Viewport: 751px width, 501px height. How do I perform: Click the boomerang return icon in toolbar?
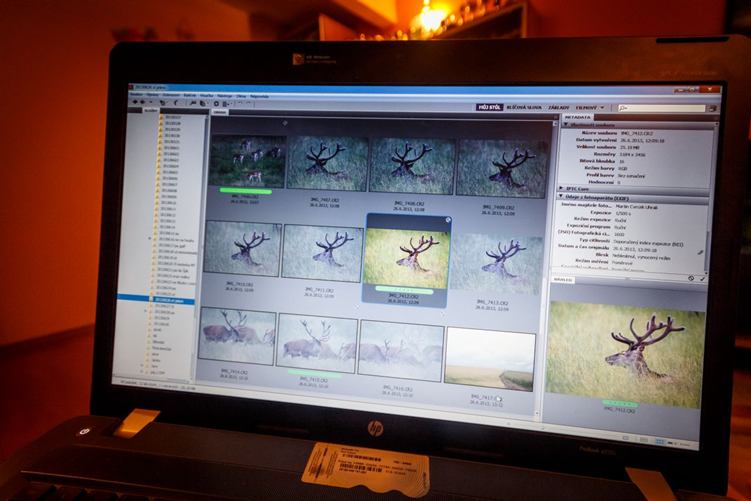click(176, 102)
